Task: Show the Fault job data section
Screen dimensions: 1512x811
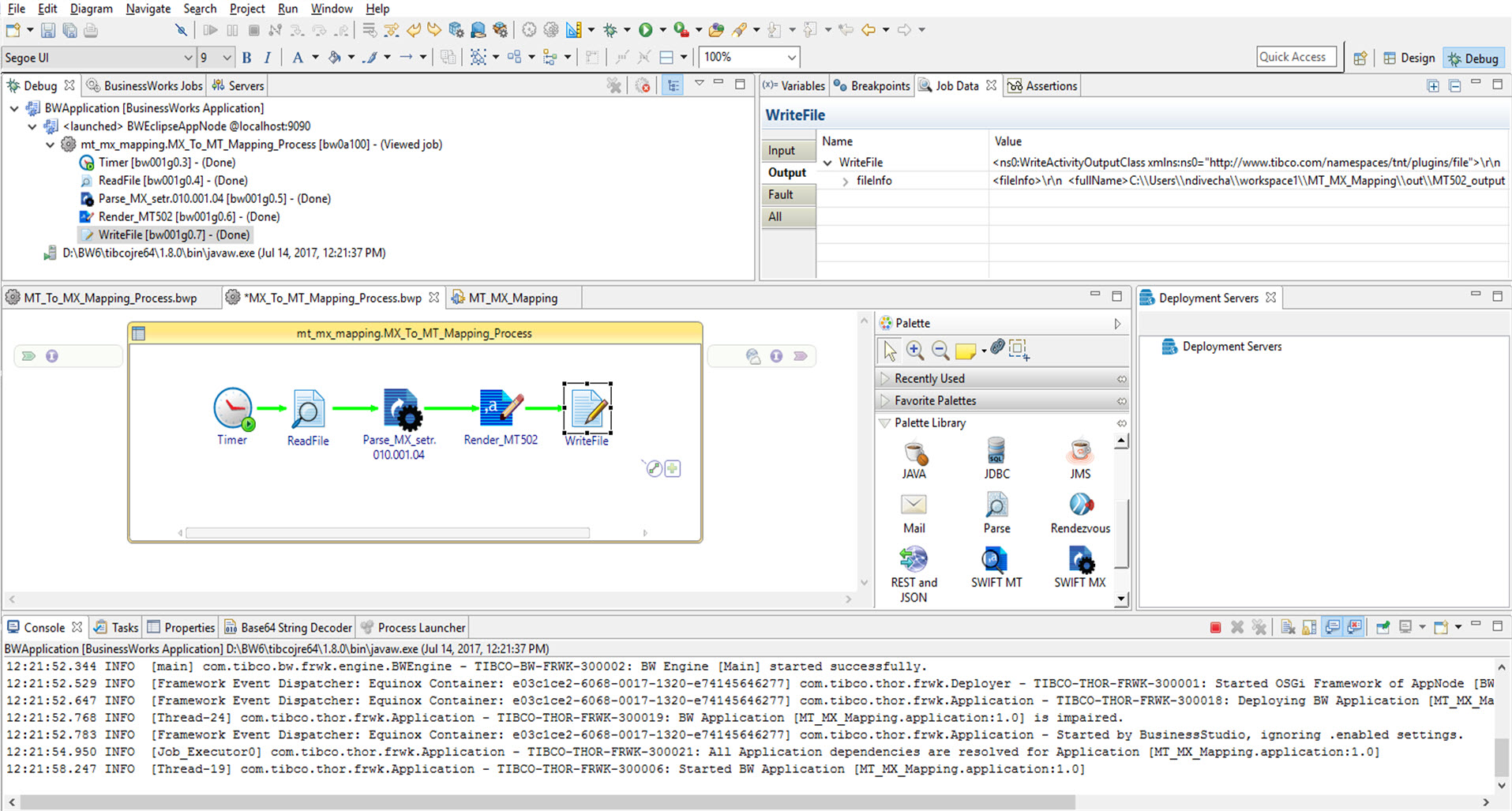Action: (788, 194)
